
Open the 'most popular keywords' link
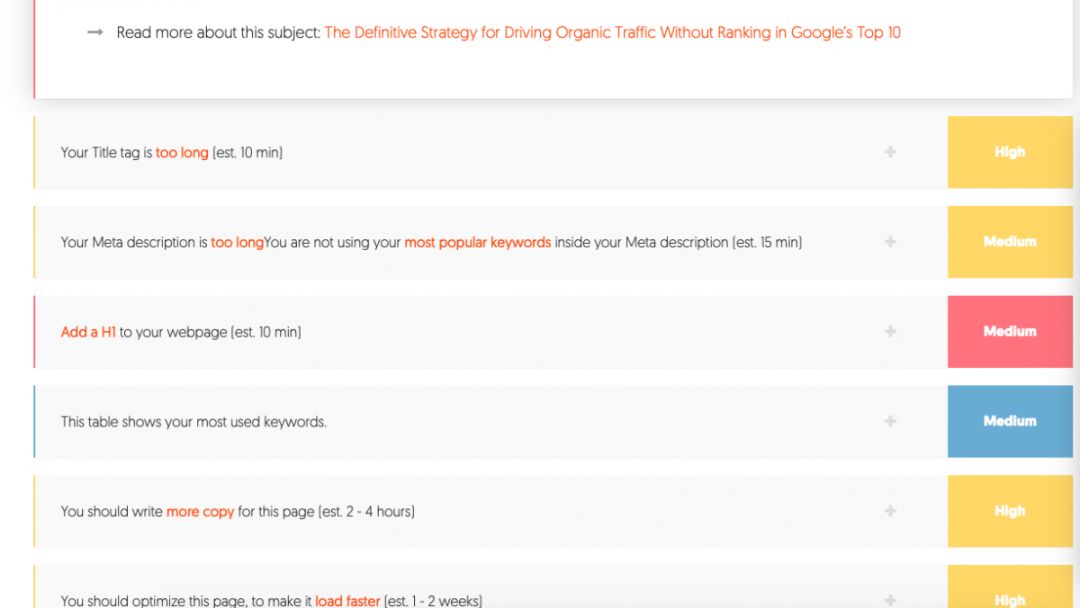[x=477, y=242]
